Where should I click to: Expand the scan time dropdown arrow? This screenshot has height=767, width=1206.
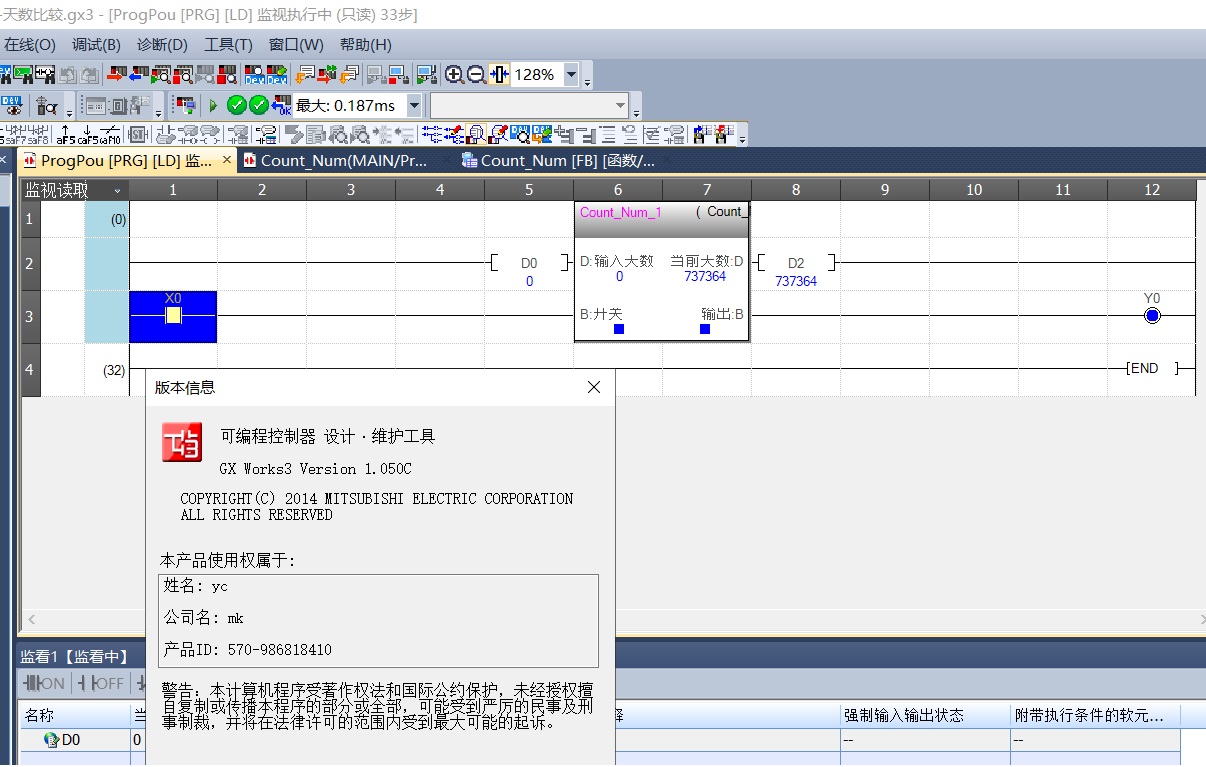pos(414,105)
